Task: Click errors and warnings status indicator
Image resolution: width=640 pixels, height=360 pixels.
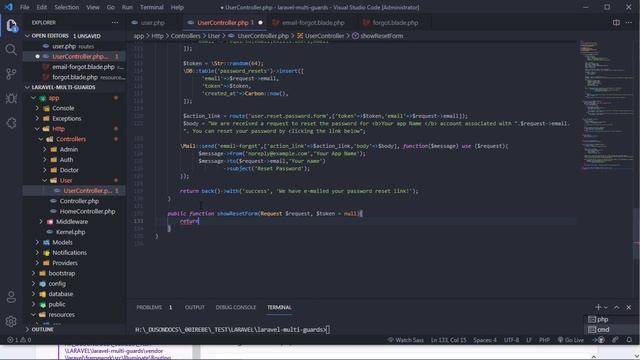Action: [19, 340]
